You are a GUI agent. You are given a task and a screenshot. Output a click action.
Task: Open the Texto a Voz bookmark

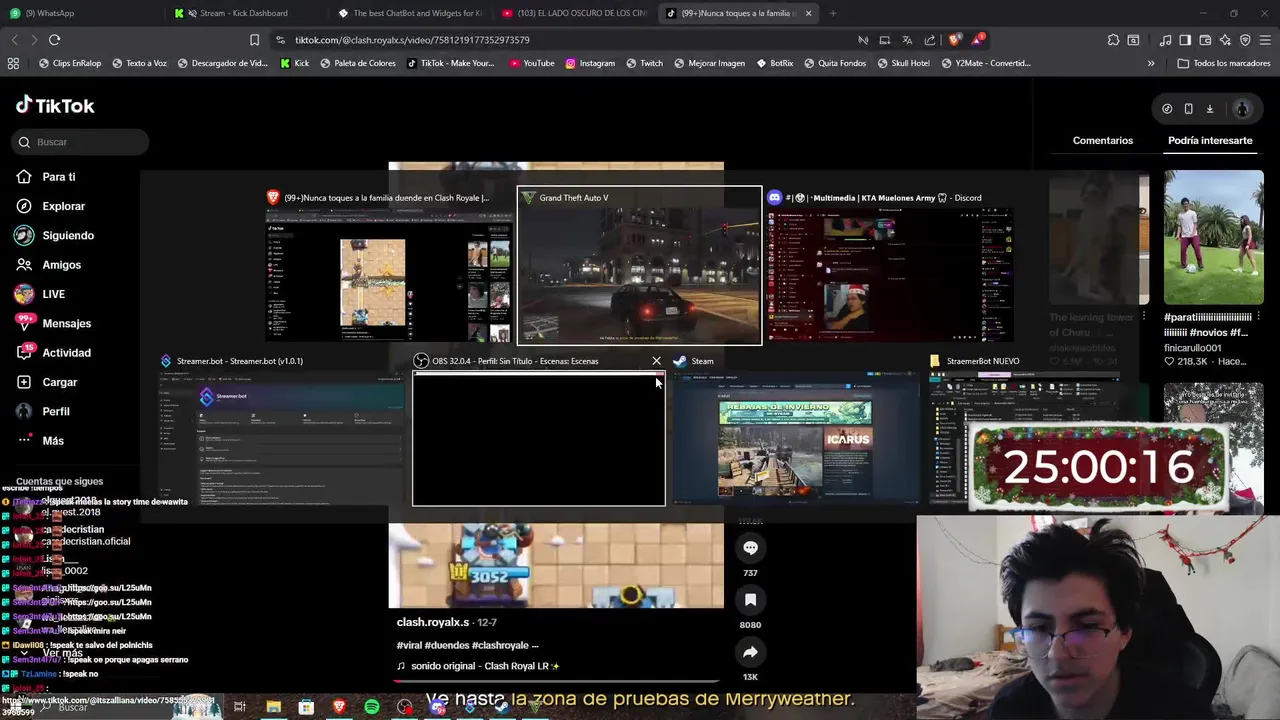click(x=139, y=63)
